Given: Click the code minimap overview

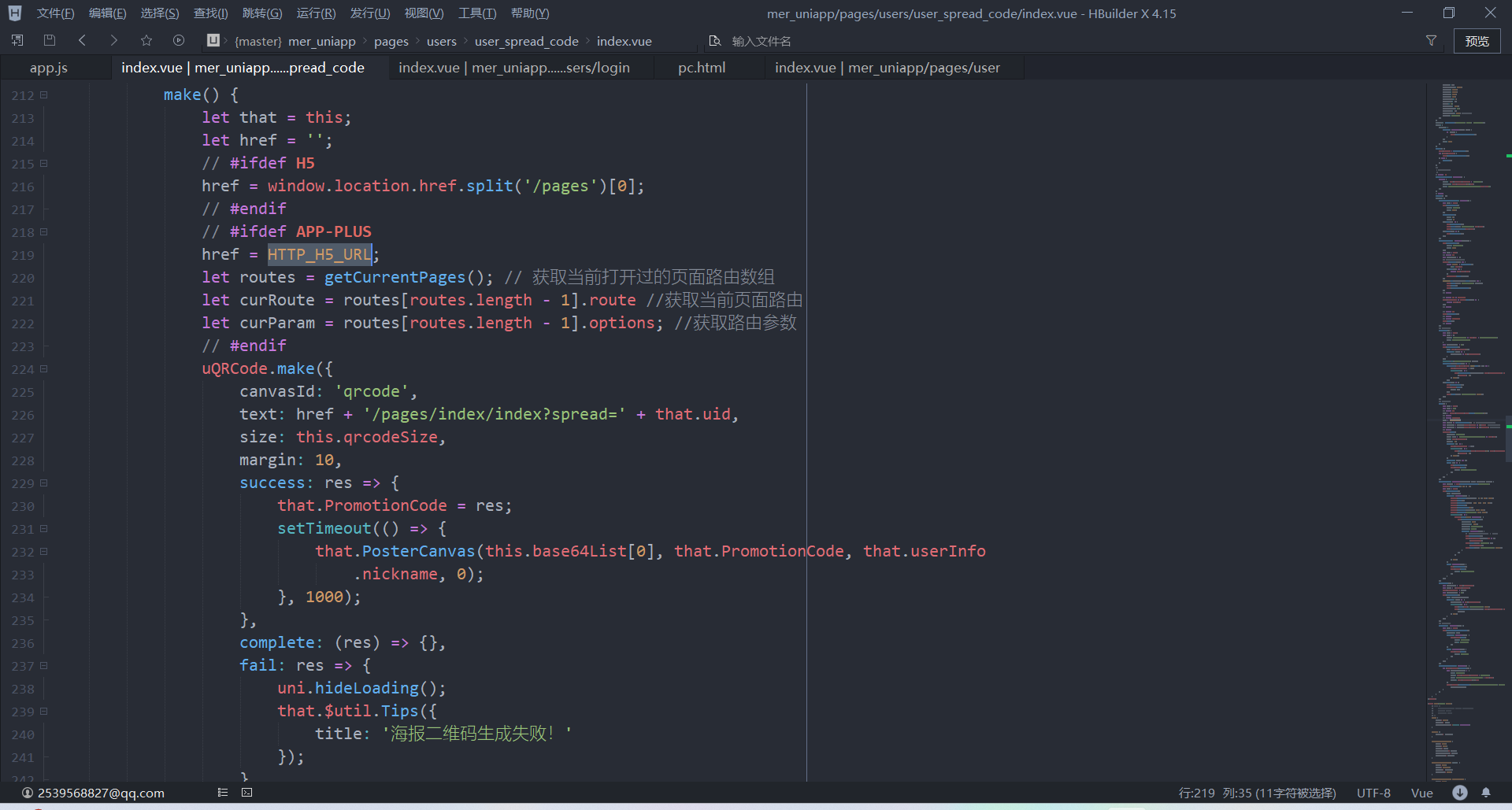Looking at the screenshot, I should [1465, 431].
